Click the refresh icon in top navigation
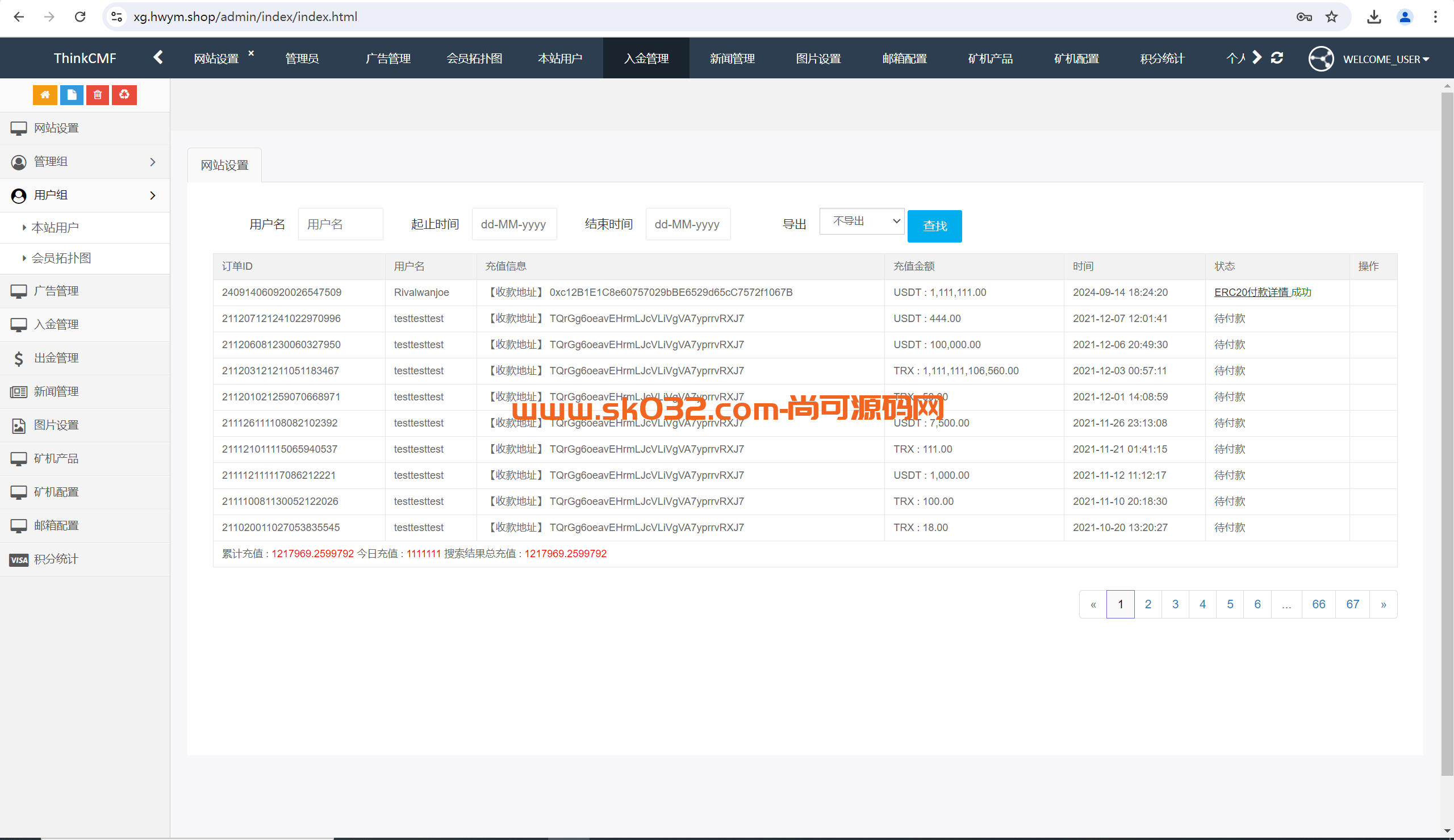1454x840 pixels. coord(1277,58)
